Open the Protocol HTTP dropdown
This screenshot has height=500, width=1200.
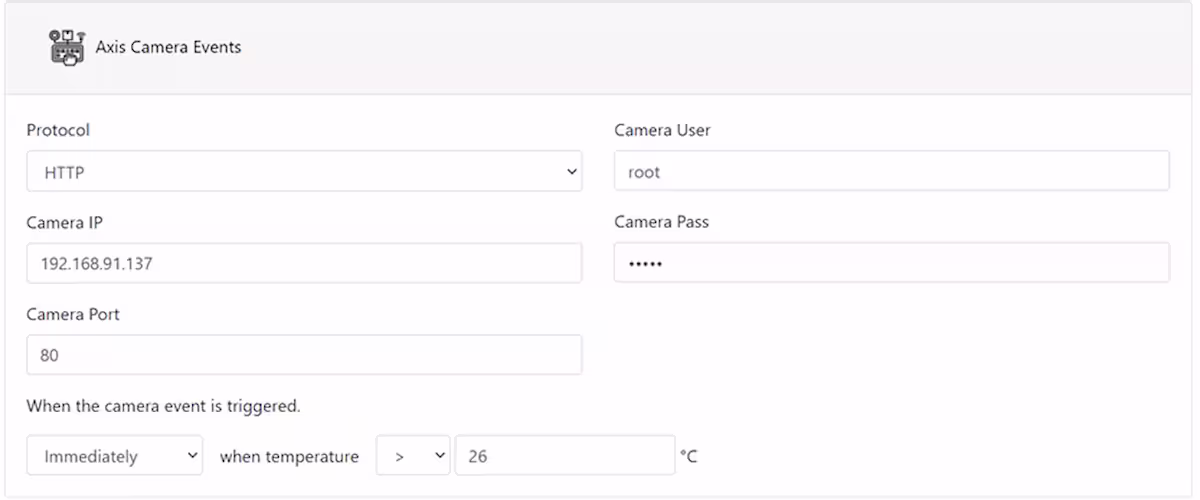click(x=304, y=171)
